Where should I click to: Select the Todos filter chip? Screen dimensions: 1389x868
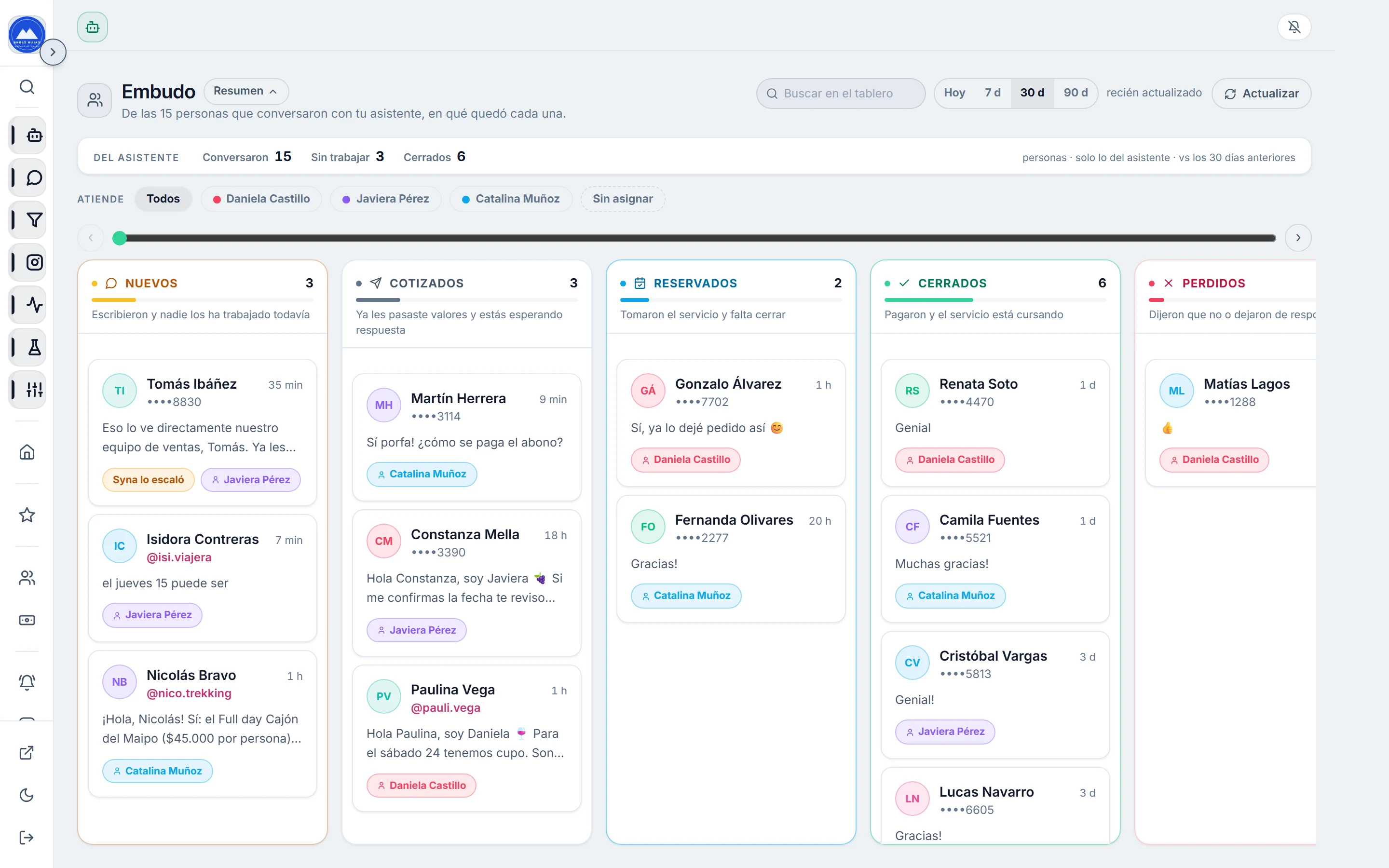pyautogui.click(x=163, y=199)
